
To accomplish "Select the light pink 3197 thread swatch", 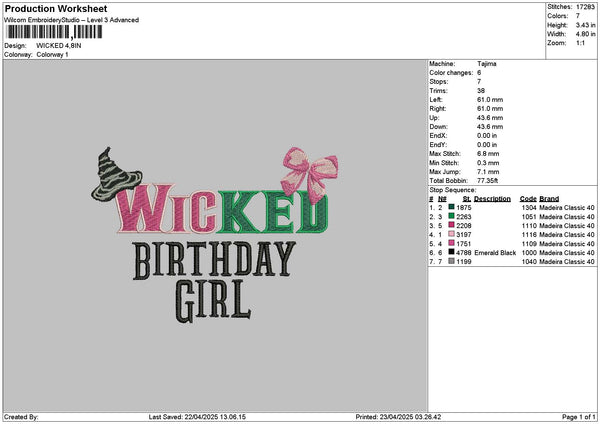I will pos(451,234).
